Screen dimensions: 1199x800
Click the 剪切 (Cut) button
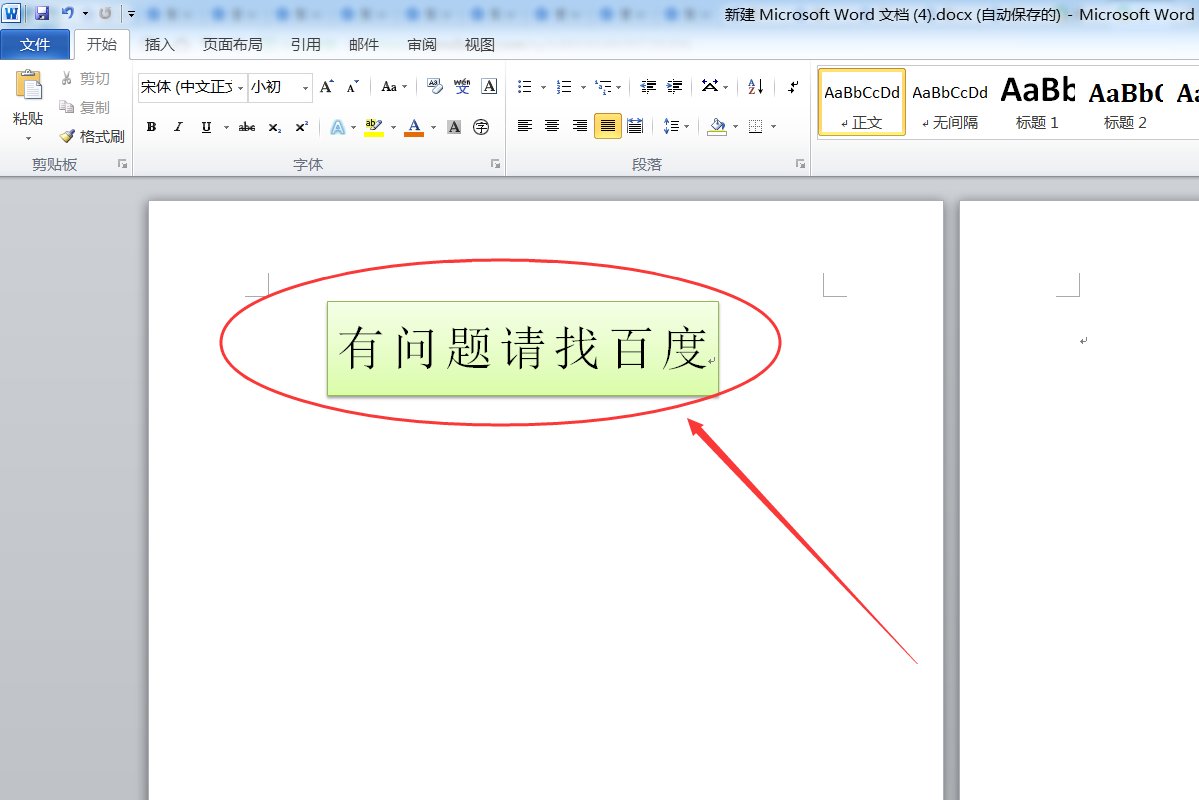pyautogui.click(x=86, y=79)
